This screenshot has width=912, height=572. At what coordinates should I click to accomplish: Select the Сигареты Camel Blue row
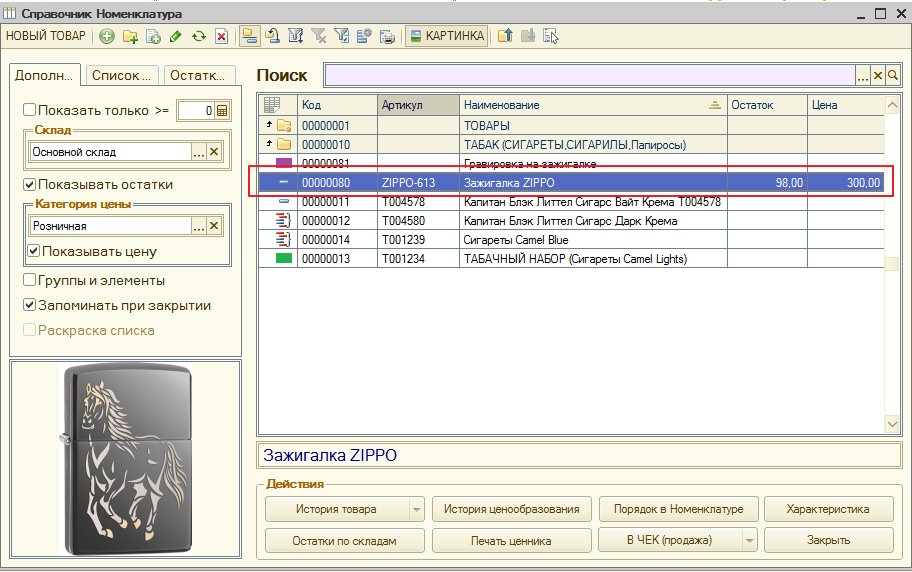tap(571, 240)
